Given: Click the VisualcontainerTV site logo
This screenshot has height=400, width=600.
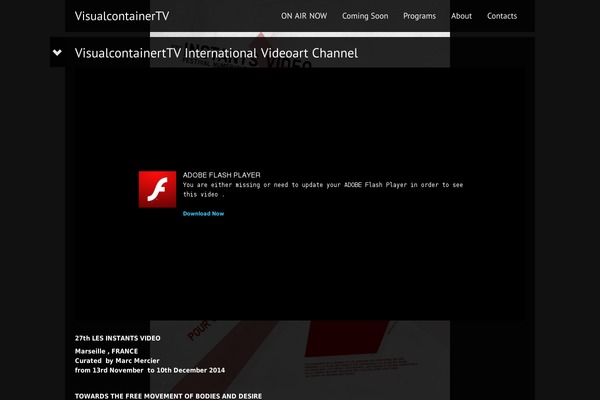Looking at the screenshot, I should (122, 16).
